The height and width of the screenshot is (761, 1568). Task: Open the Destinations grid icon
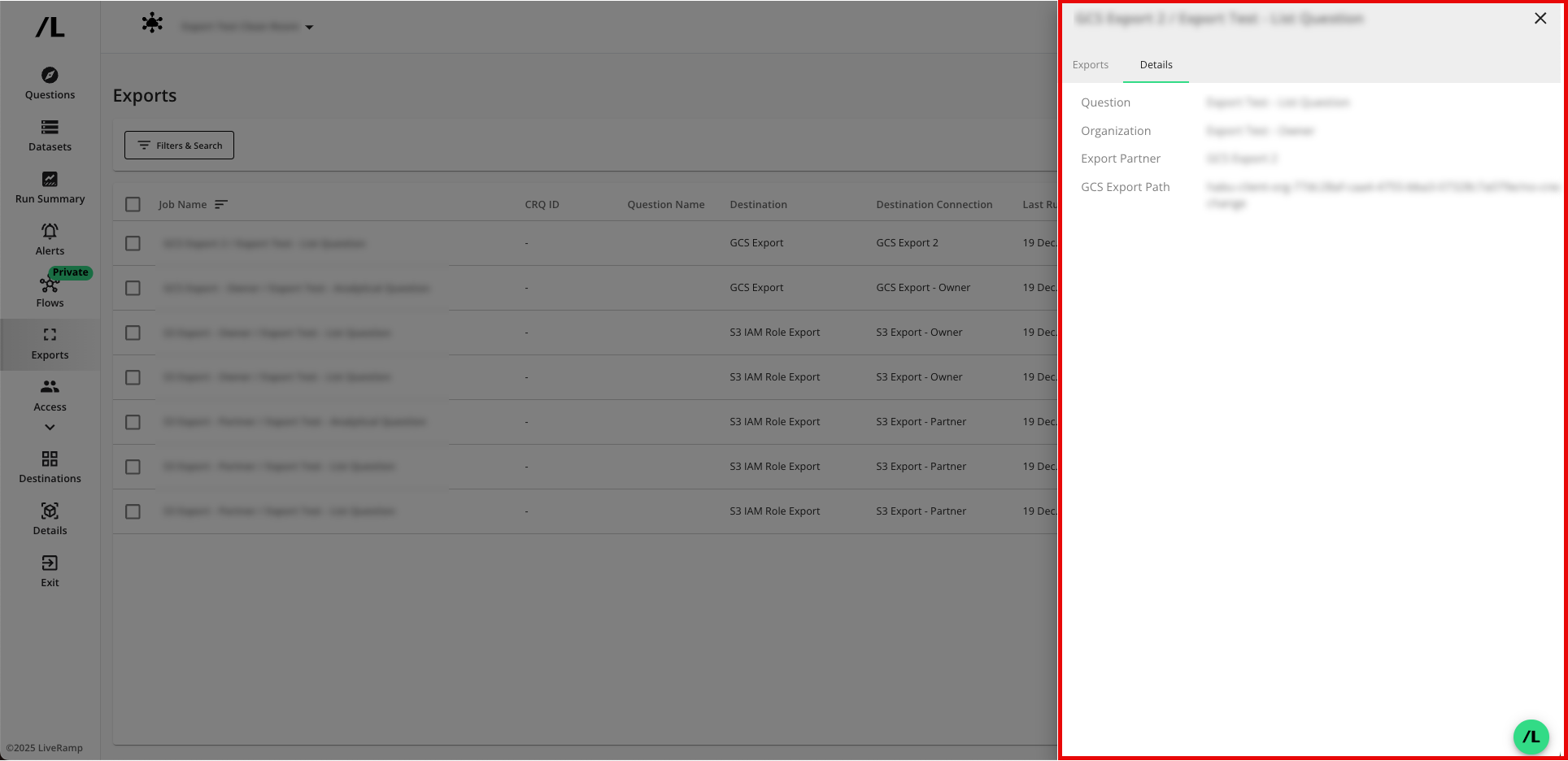pyautogui.click(x=50, y=459)
